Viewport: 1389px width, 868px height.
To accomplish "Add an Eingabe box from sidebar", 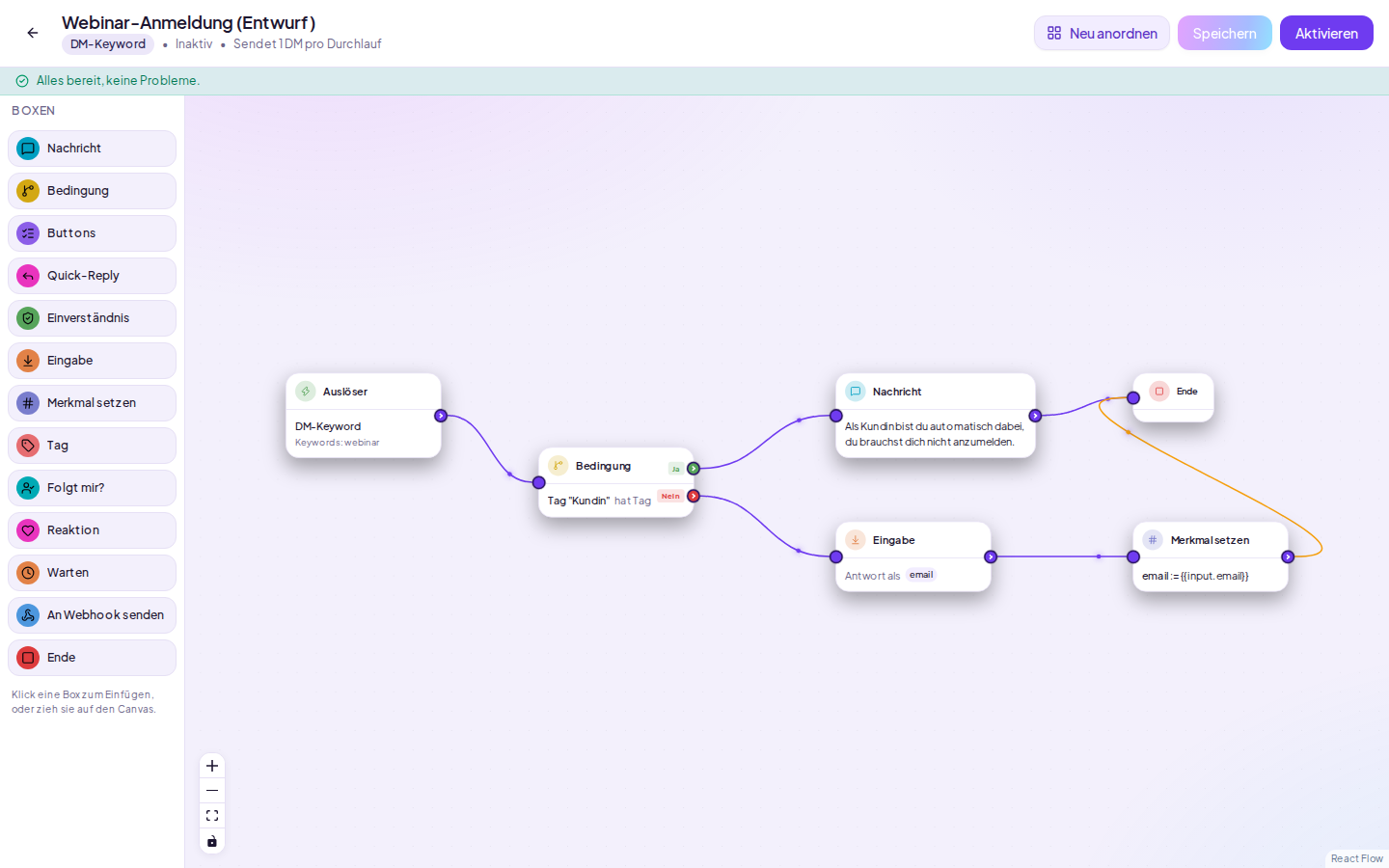I will click(x=92, y=361).
